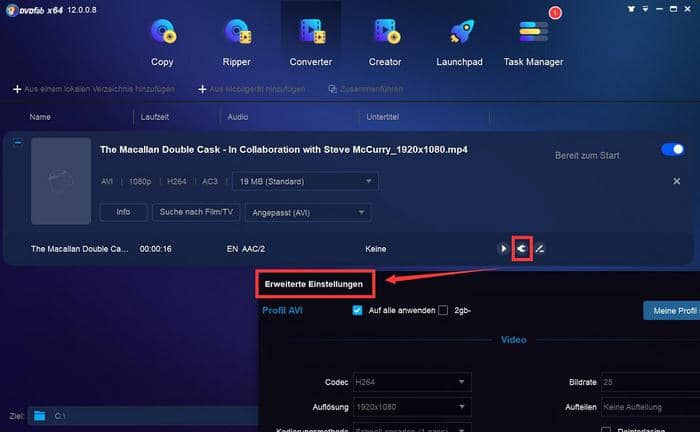Click the Ziel path field C:\
Screen dimensions: 700x432
(143, 416)
